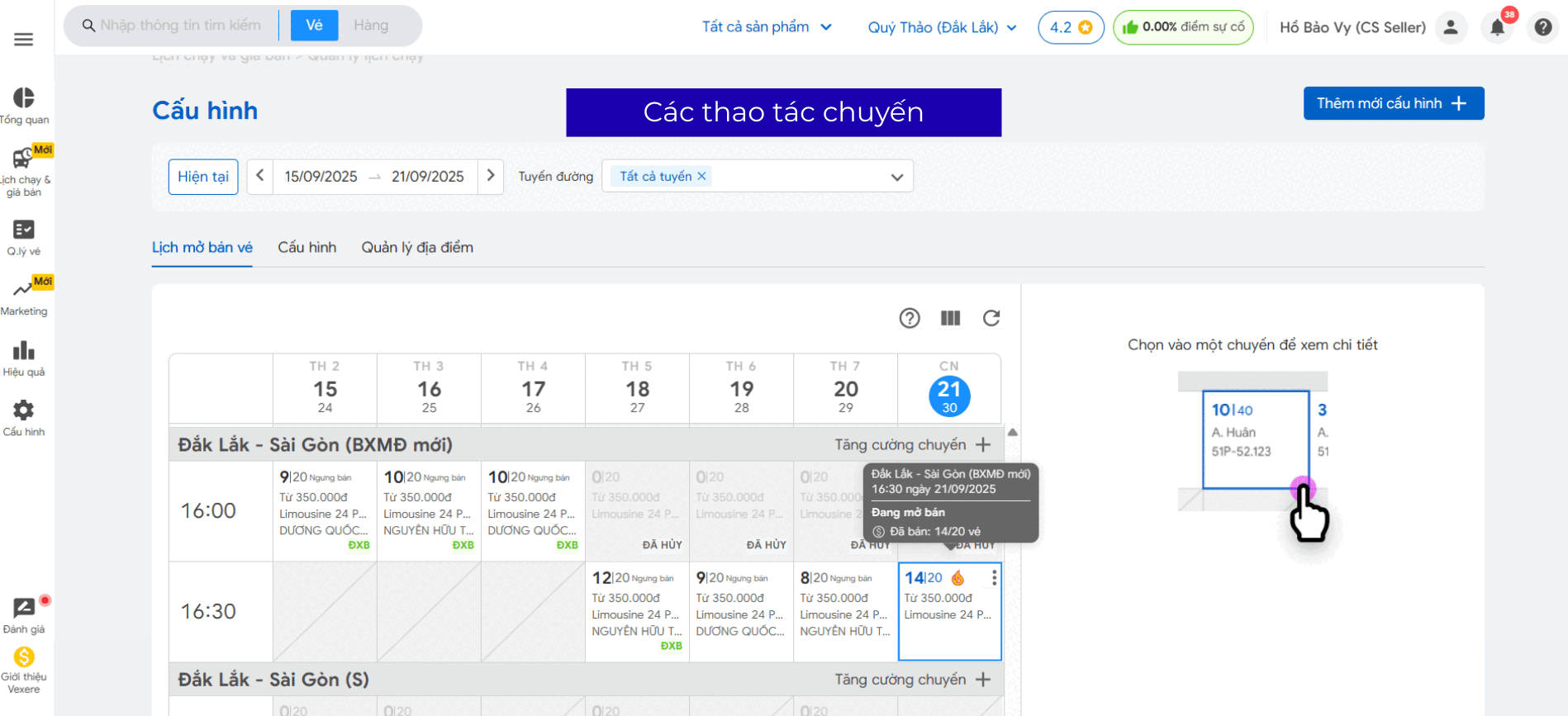Open Q.lý vé ticket management
The height and width of the screenshot is (716, 1568).
click(x=24, y=237)
